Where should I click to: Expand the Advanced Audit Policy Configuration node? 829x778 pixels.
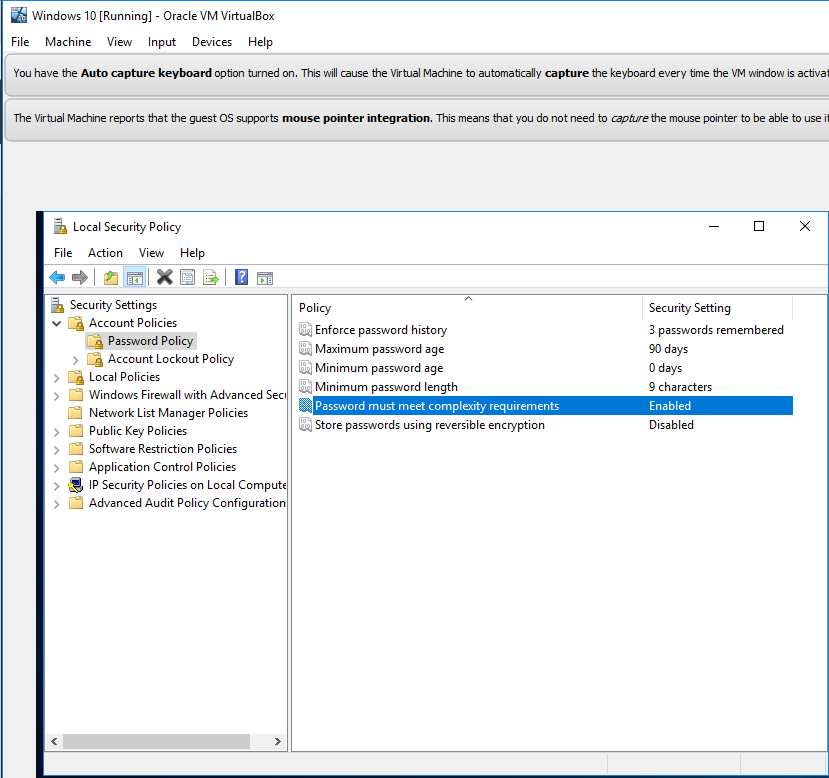57,504
